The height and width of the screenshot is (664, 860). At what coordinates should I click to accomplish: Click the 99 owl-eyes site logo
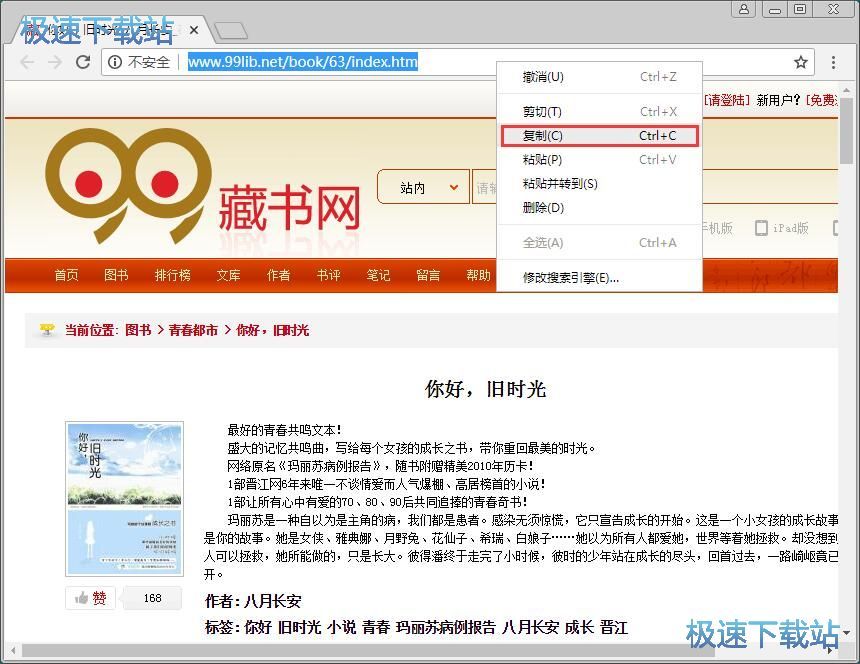coord(127,187)
